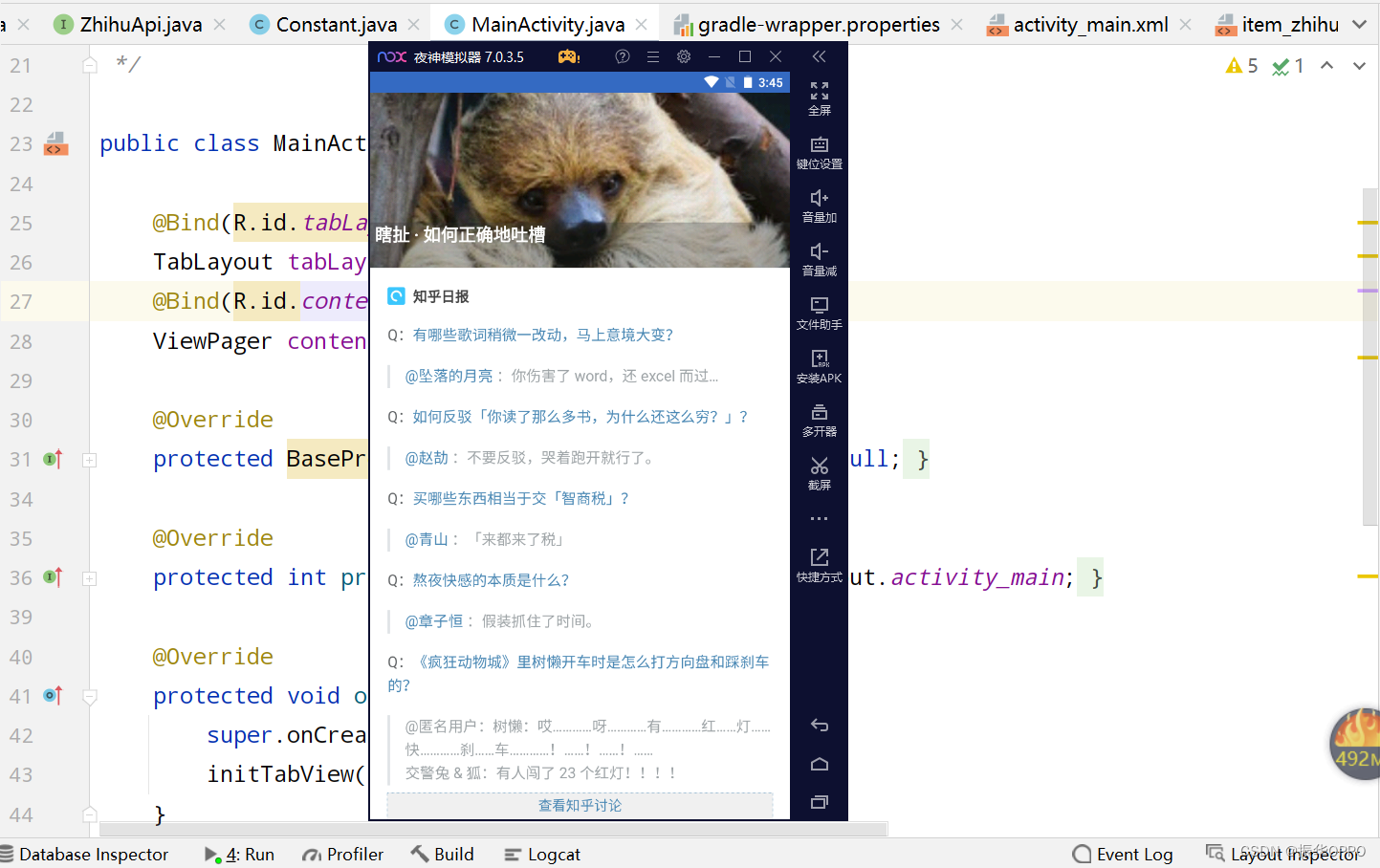Viewport: 1380px width, 868px height.
Task: Click the override gutter icon on line 41
Action: [x=54, y=696]
